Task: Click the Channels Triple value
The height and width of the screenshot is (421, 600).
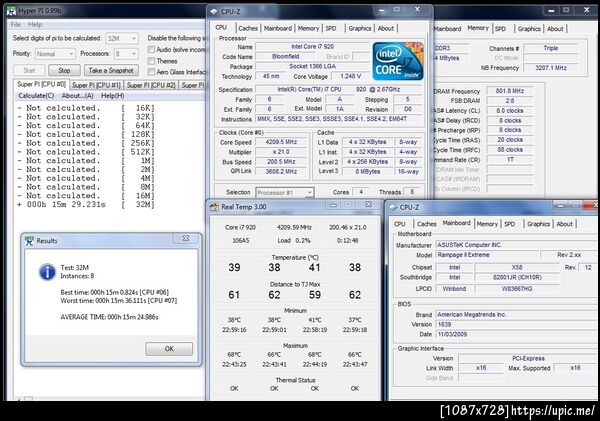Action: pos(551,48)
